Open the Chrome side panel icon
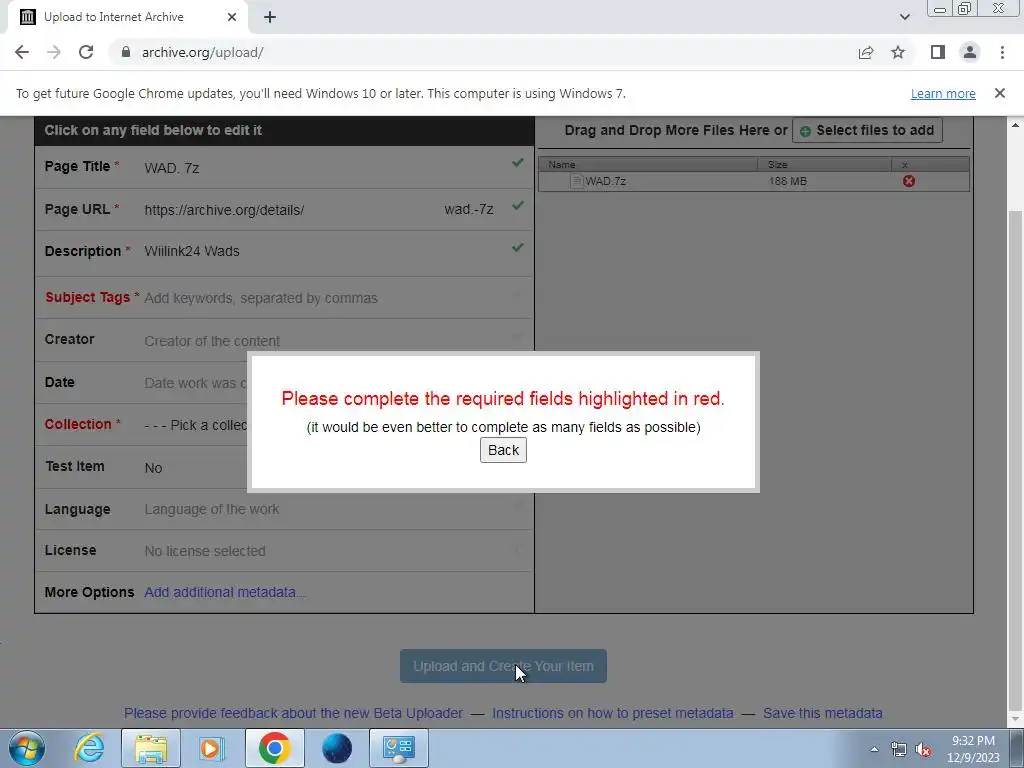Viewport: 1024px width, 768px height. [x=938, y=52]
